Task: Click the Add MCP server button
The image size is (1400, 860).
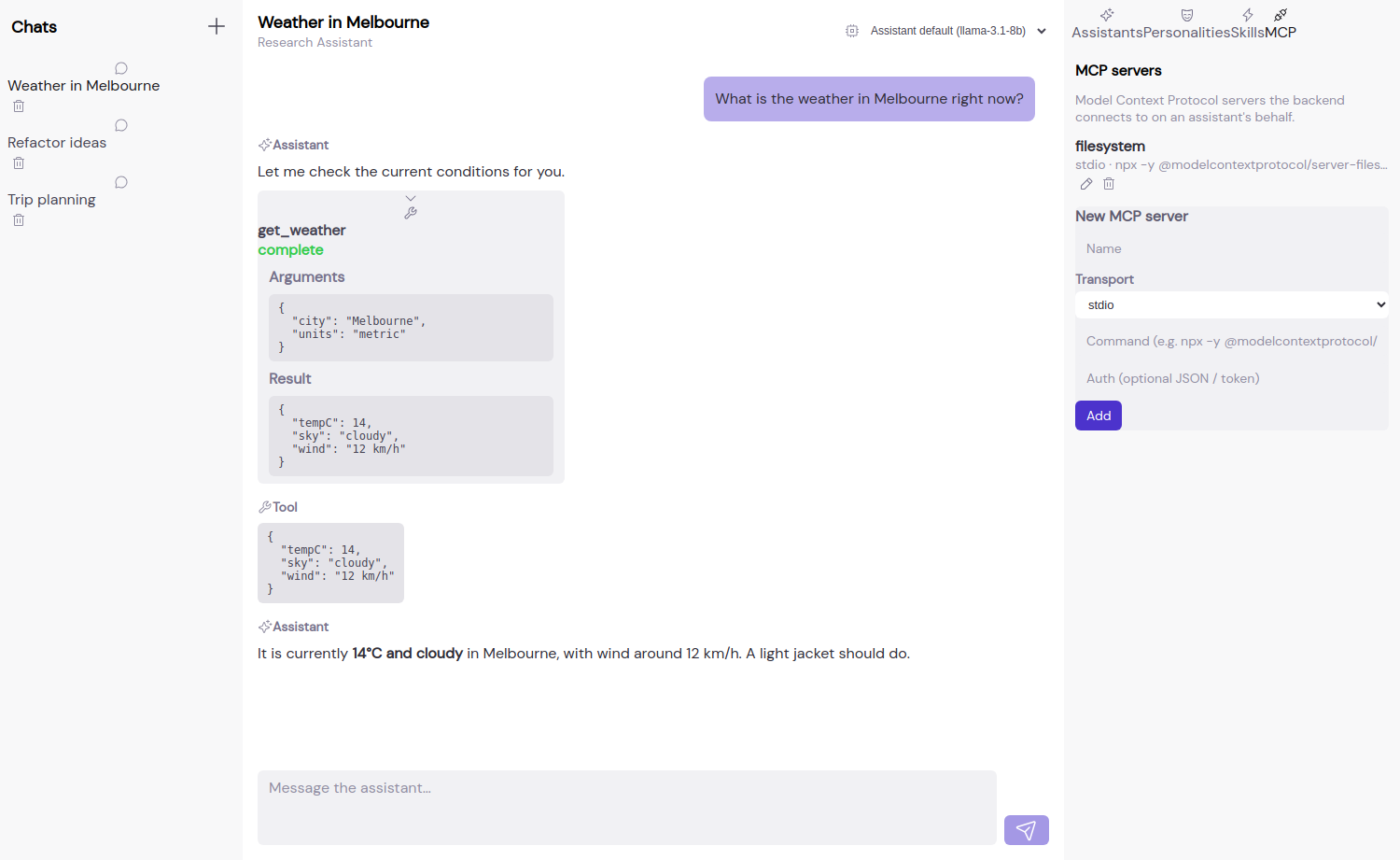Action: (1099, 416)
